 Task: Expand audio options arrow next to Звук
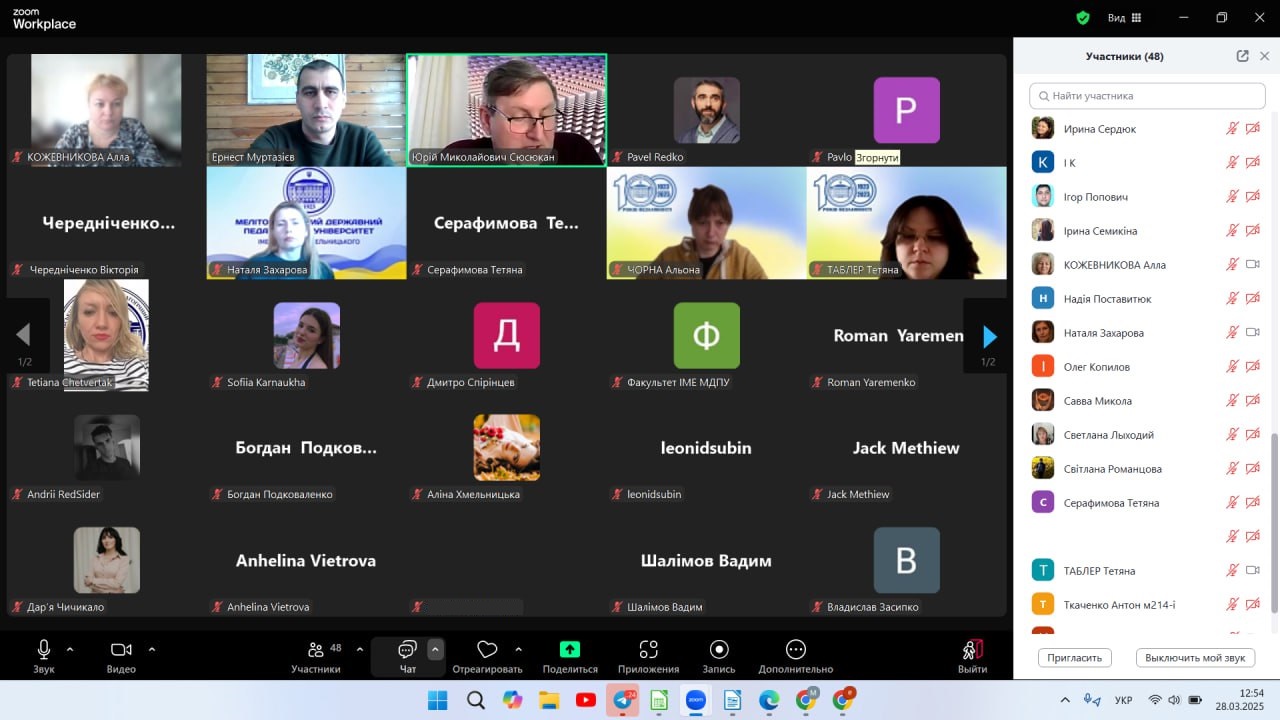(x=70, y=649)
